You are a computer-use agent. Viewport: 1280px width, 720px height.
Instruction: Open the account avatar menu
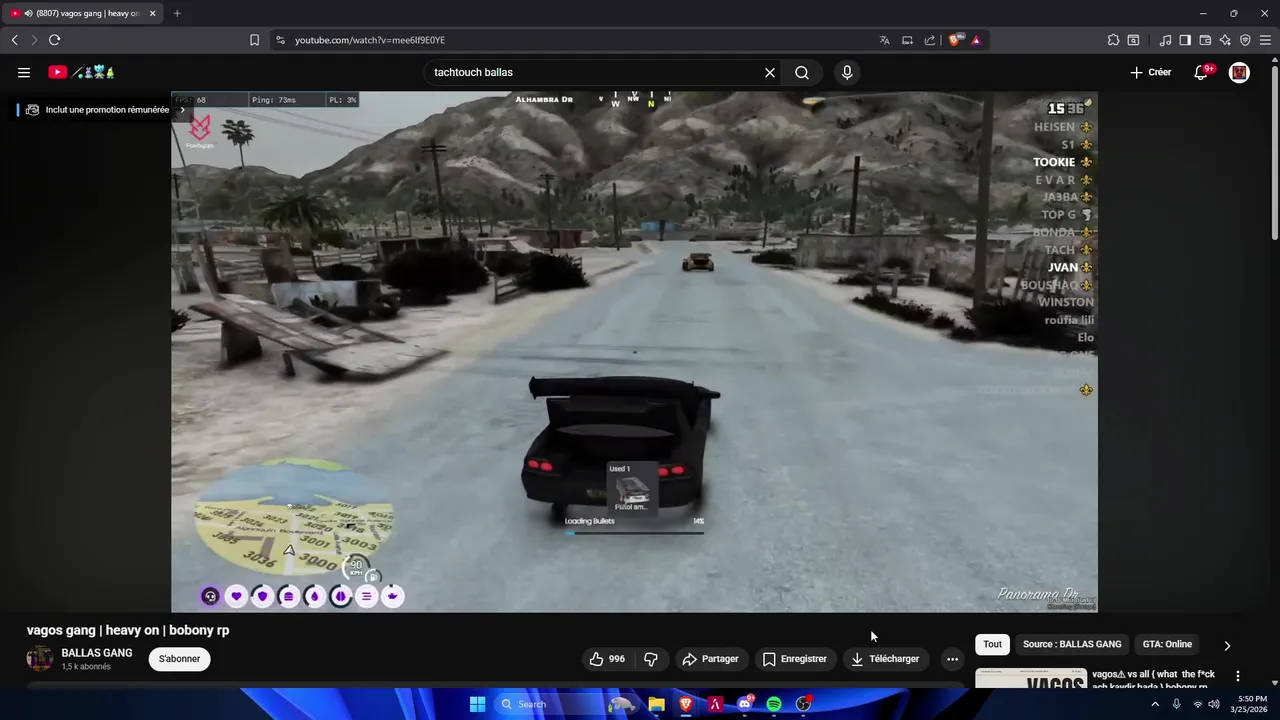coord(1239,72)
